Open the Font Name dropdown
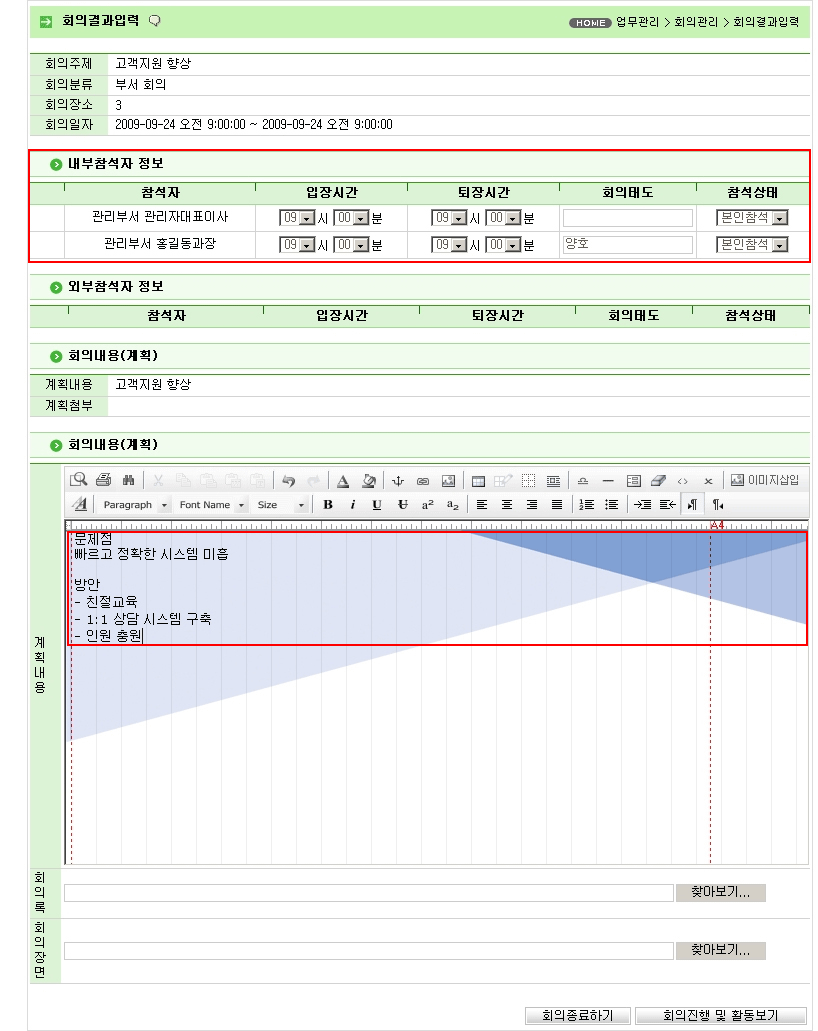 pyautogui.click(x=211, y=505)
